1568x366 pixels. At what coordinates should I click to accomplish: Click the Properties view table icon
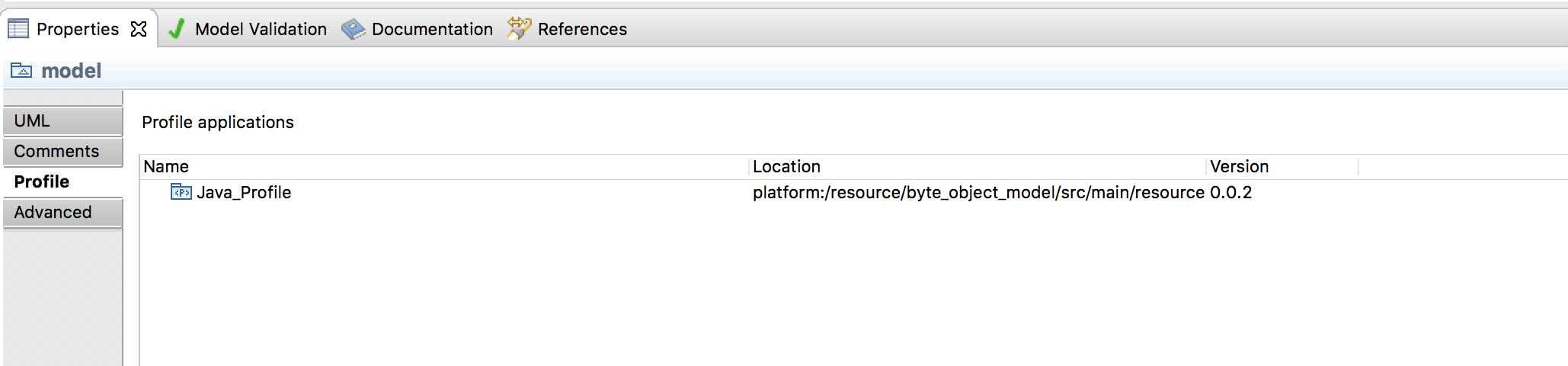[x=18, y=29]
